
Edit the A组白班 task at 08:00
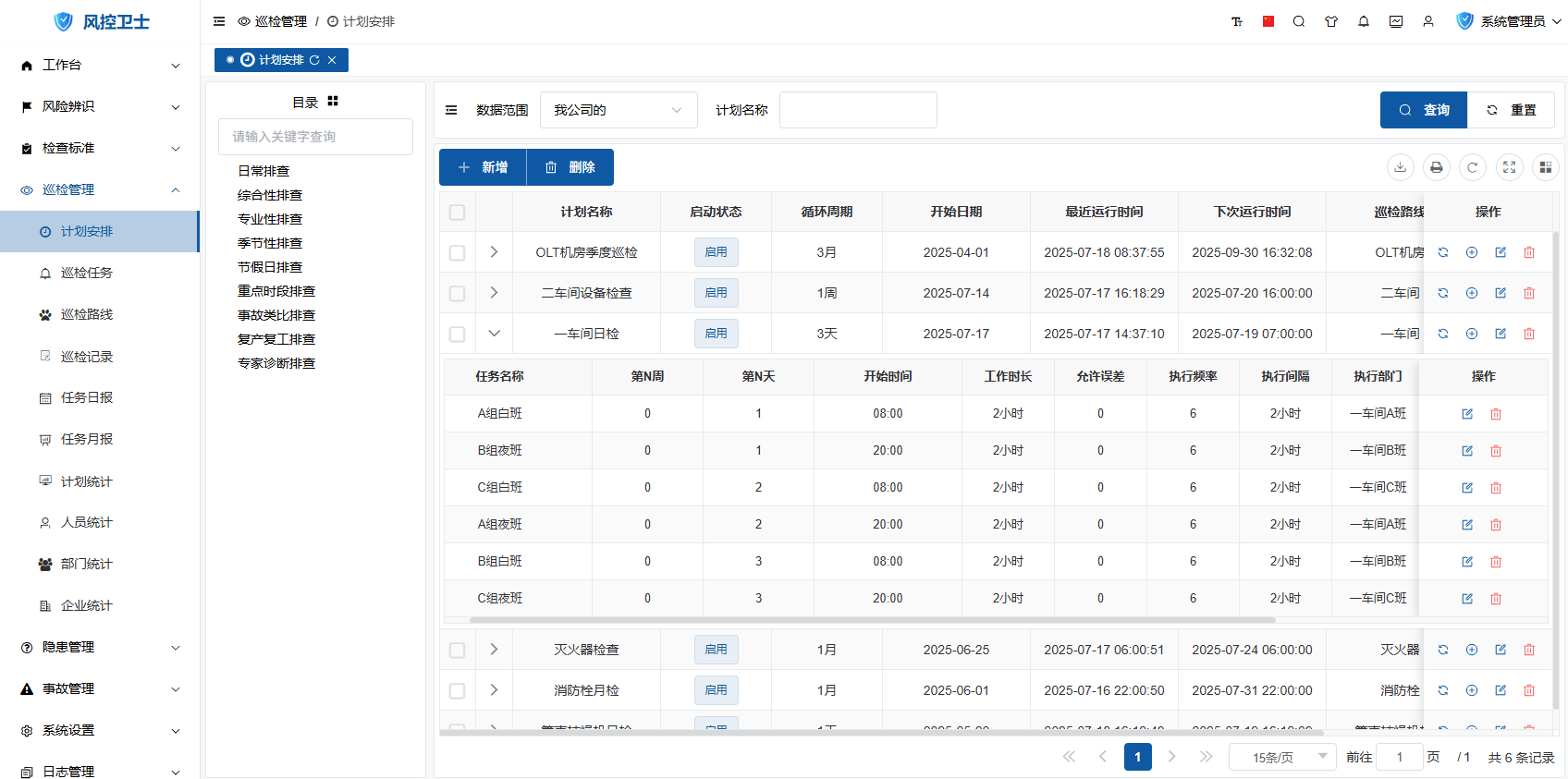1467,414
